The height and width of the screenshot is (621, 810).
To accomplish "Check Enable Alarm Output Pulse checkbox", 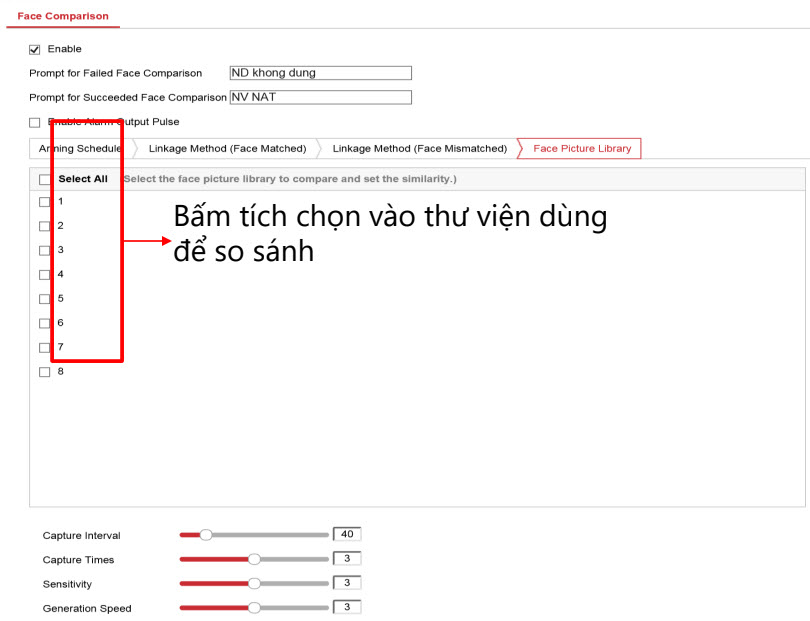I will point(35,122).
